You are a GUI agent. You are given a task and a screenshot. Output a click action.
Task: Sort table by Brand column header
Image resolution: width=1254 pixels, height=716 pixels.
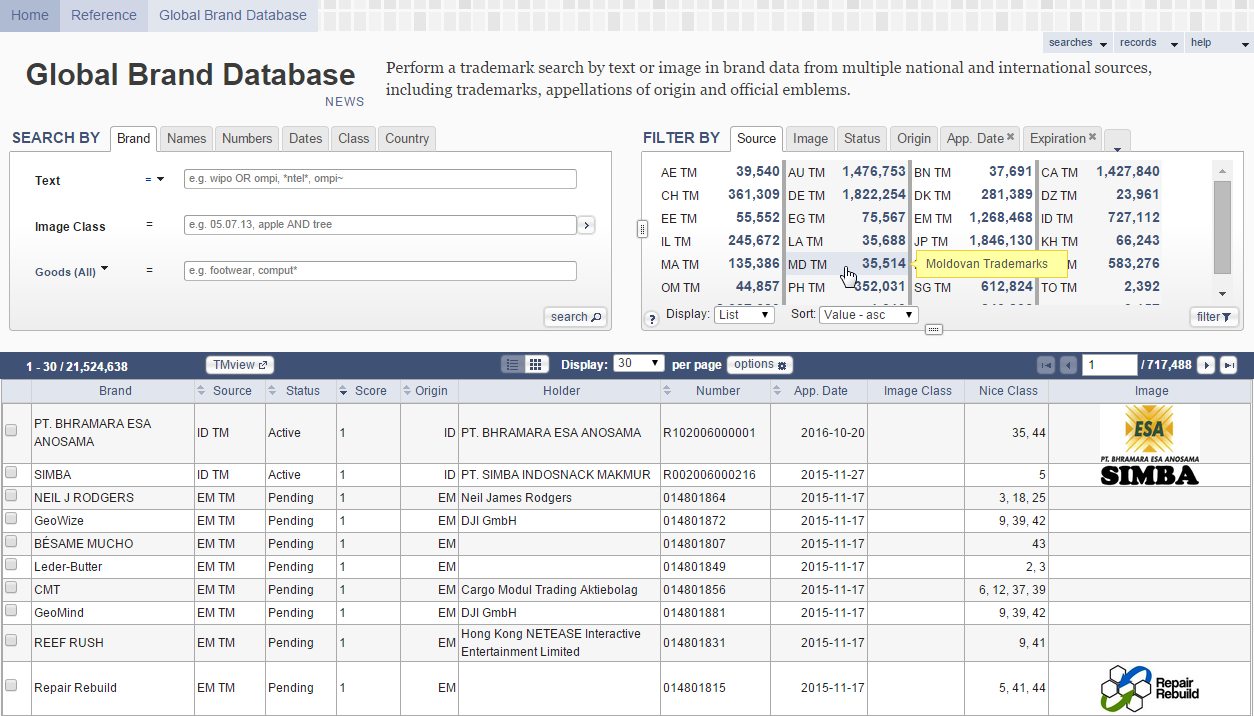[115, 391]
